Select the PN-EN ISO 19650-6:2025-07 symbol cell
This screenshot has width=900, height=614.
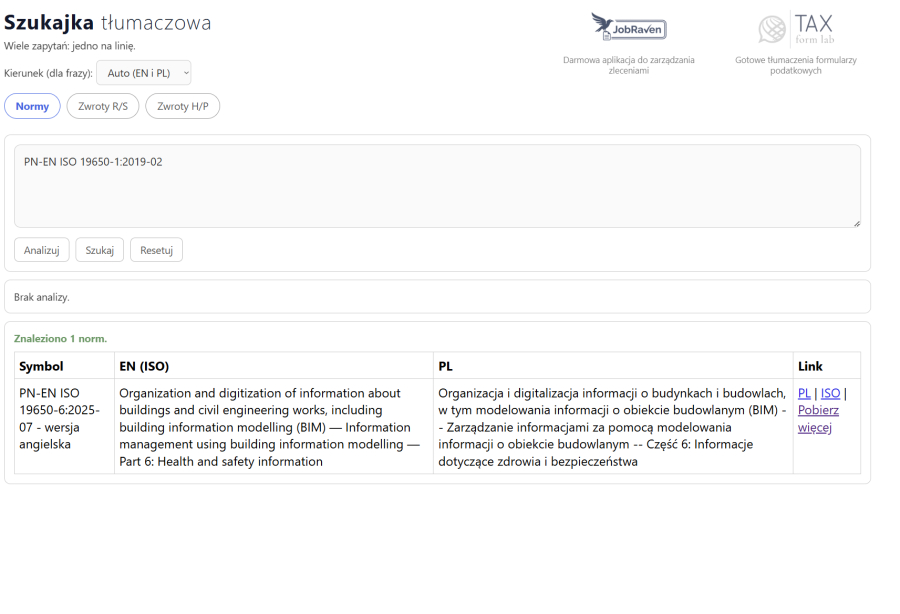click(x=59, y=418)
